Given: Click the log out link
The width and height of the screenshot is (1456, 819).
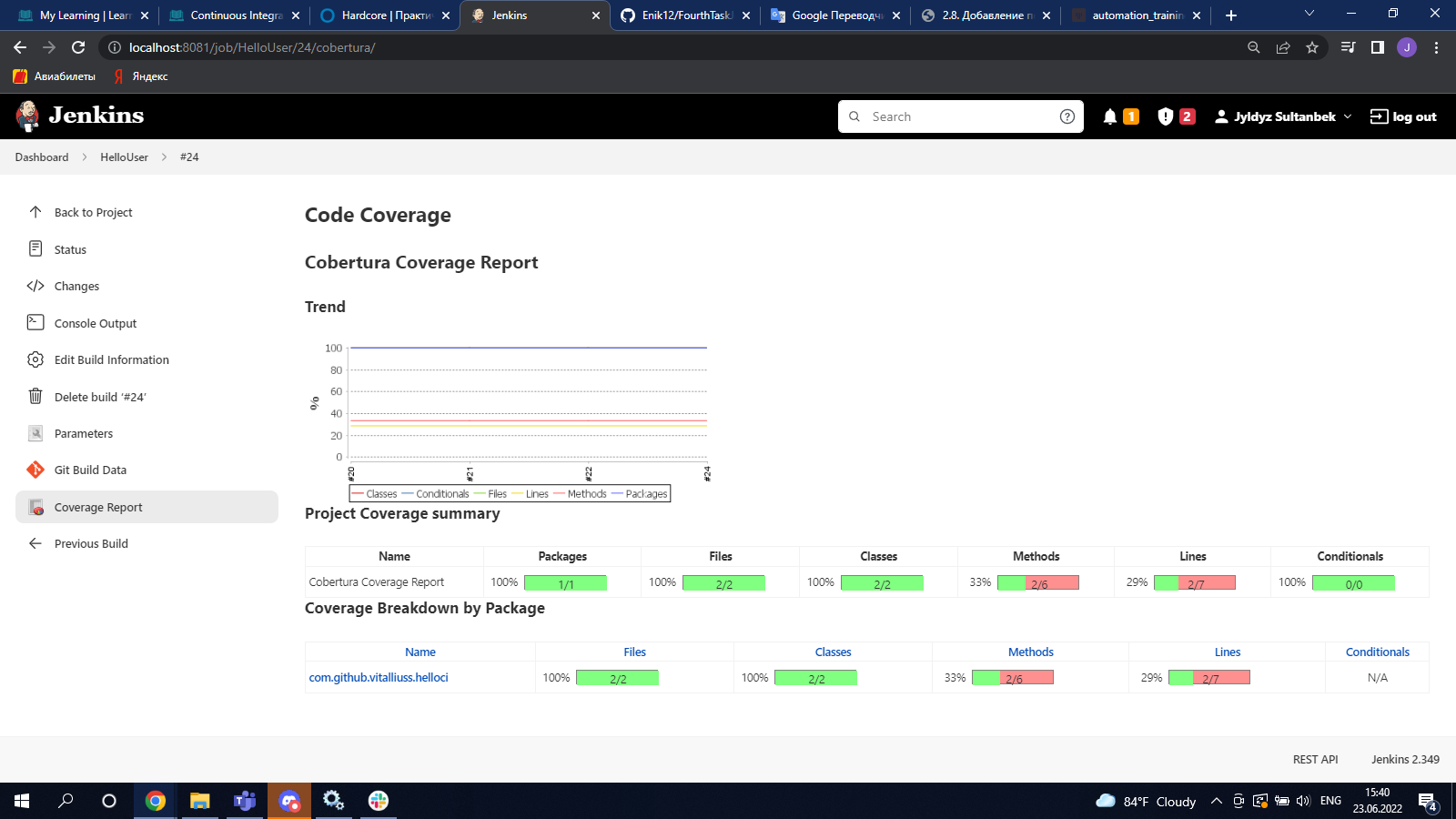Looking at the screenshot, I should point(1414,116).
